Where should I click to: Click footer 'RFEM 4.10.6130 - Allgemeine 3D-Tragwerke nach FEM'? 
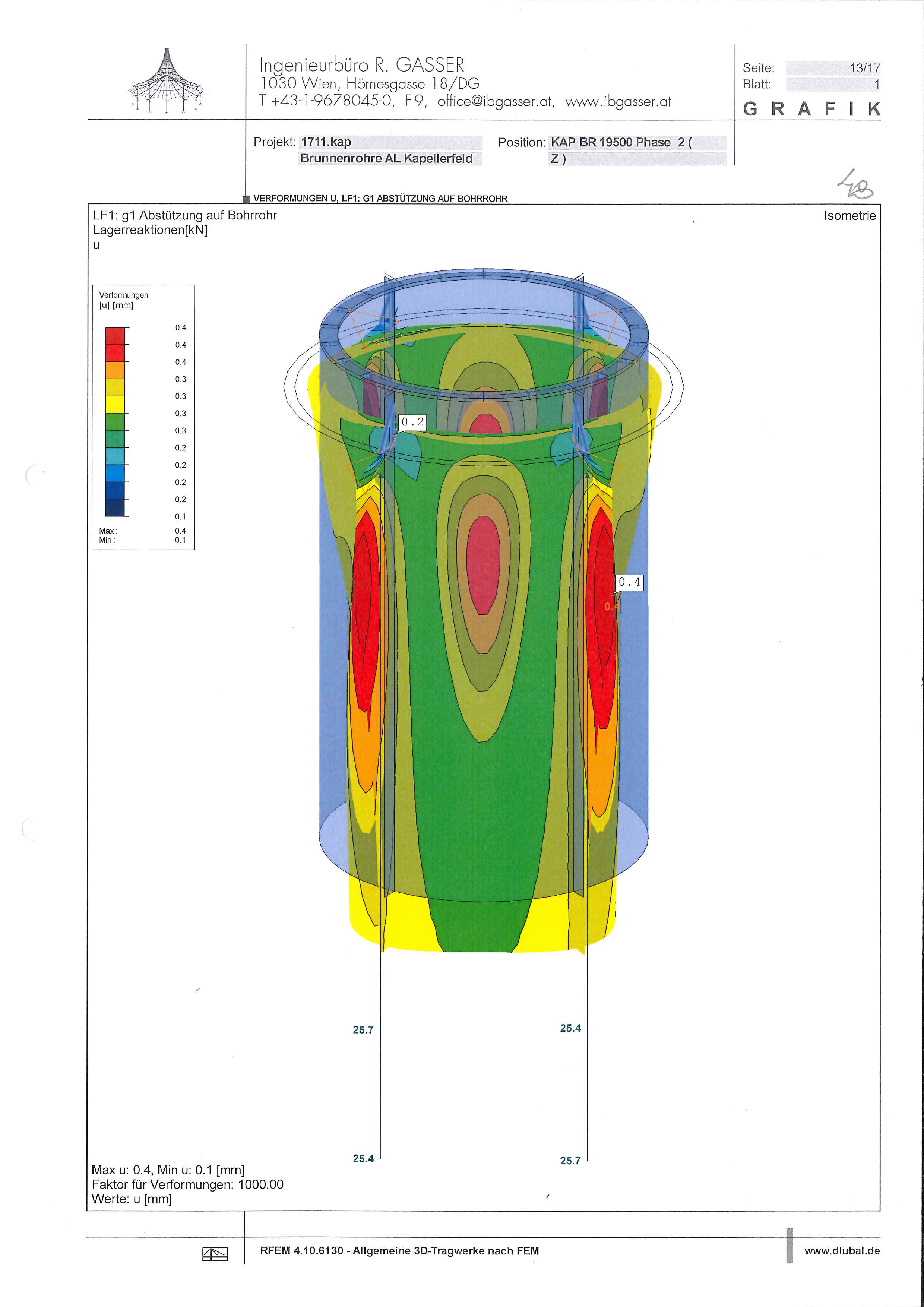coord(400,1251)
